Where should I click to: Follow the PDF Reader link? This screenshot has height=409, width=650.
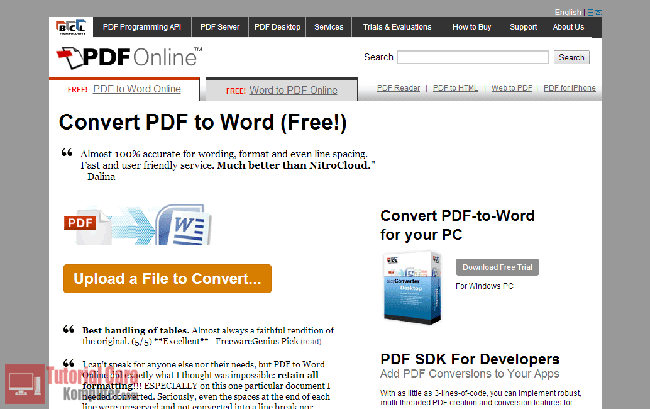[398, 88]
